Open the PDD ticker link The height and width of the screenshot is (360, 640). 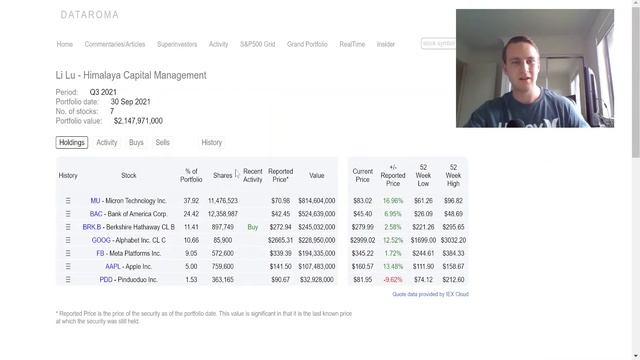coord(106,280)
